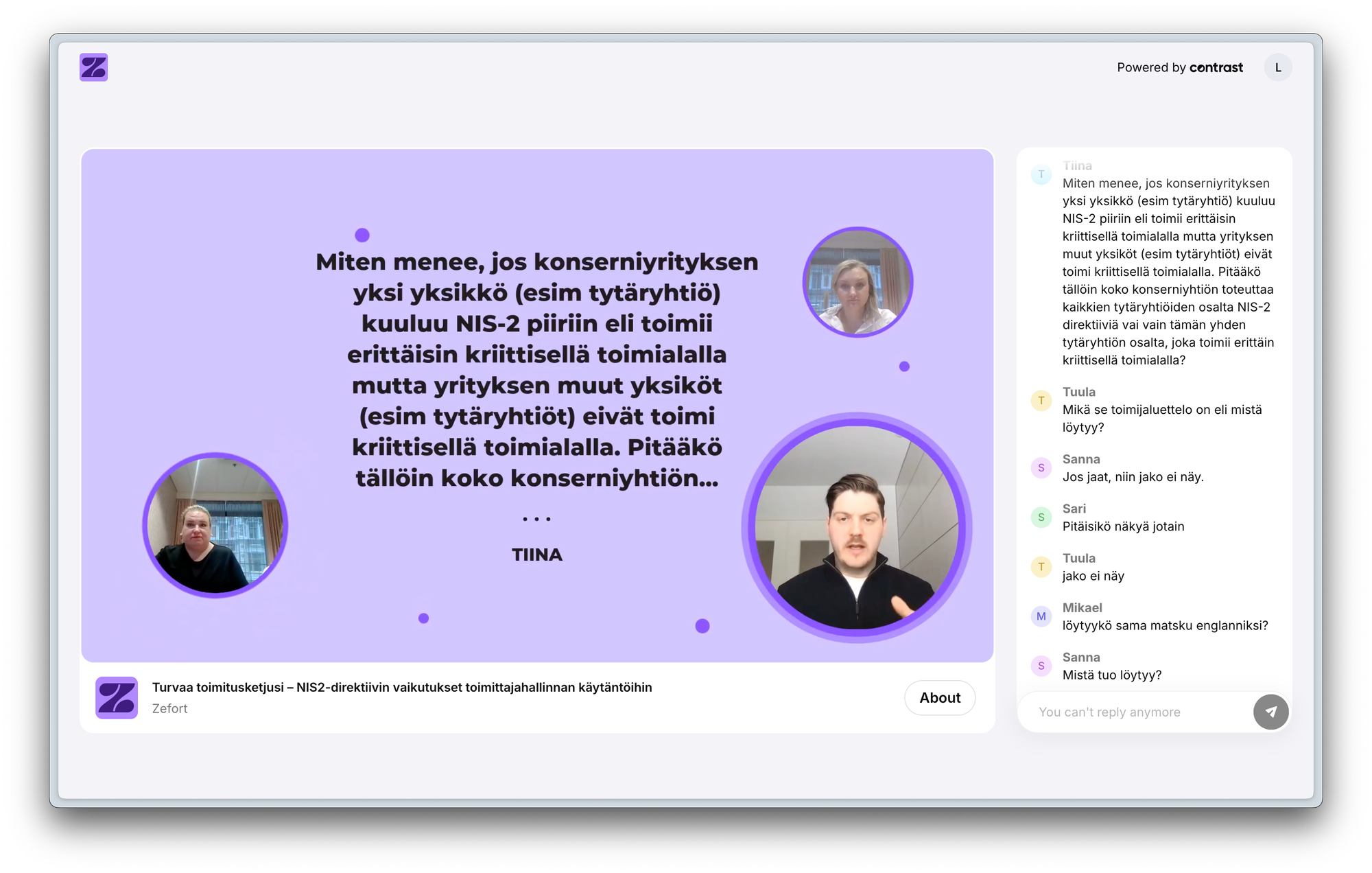Click Sanna's avatar next to 'Mistä tuo löytyy?'
1372x873 pixels.
[x=1041, y=666]
